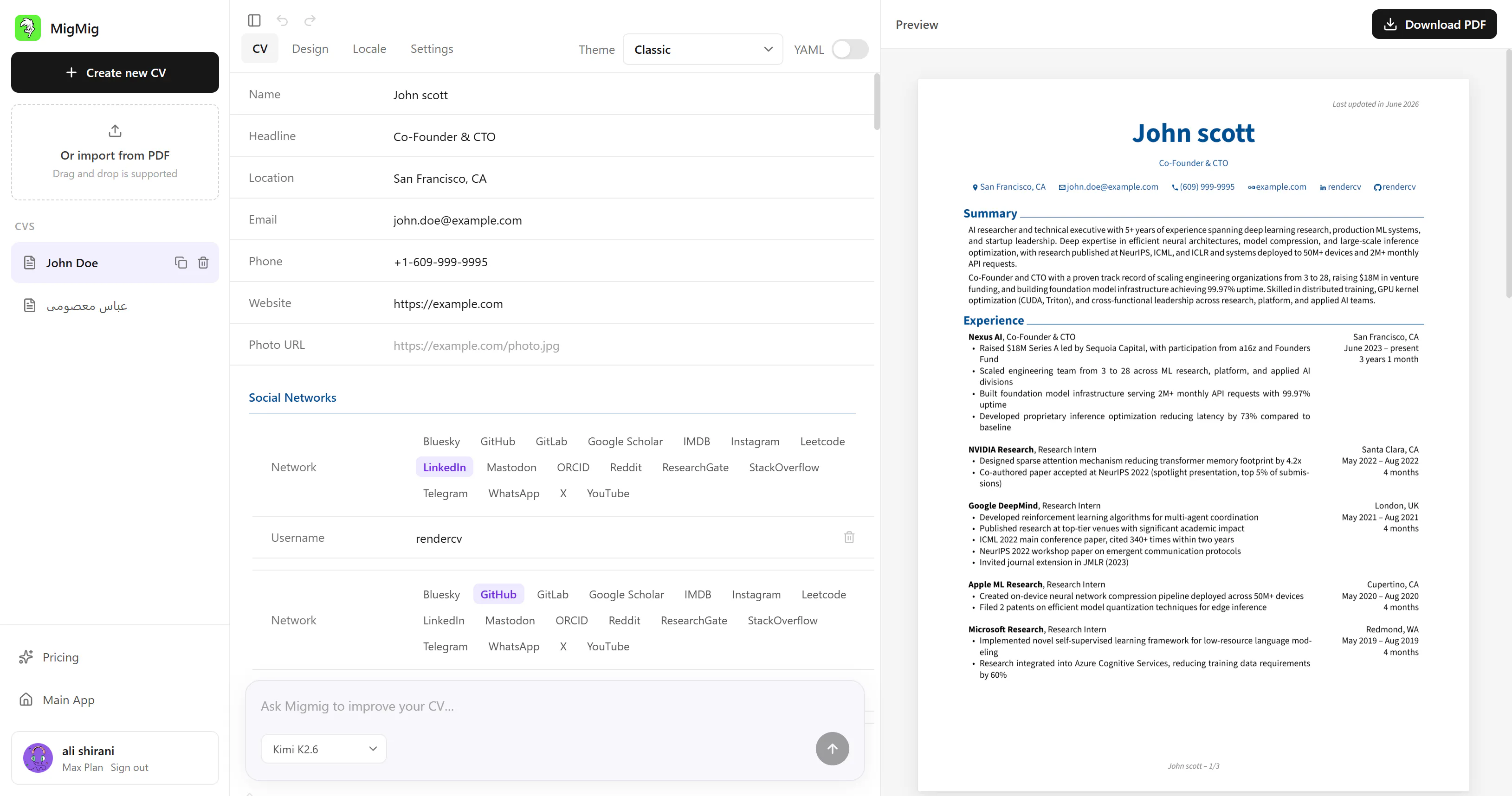Open the Design tab

point(310,49)
